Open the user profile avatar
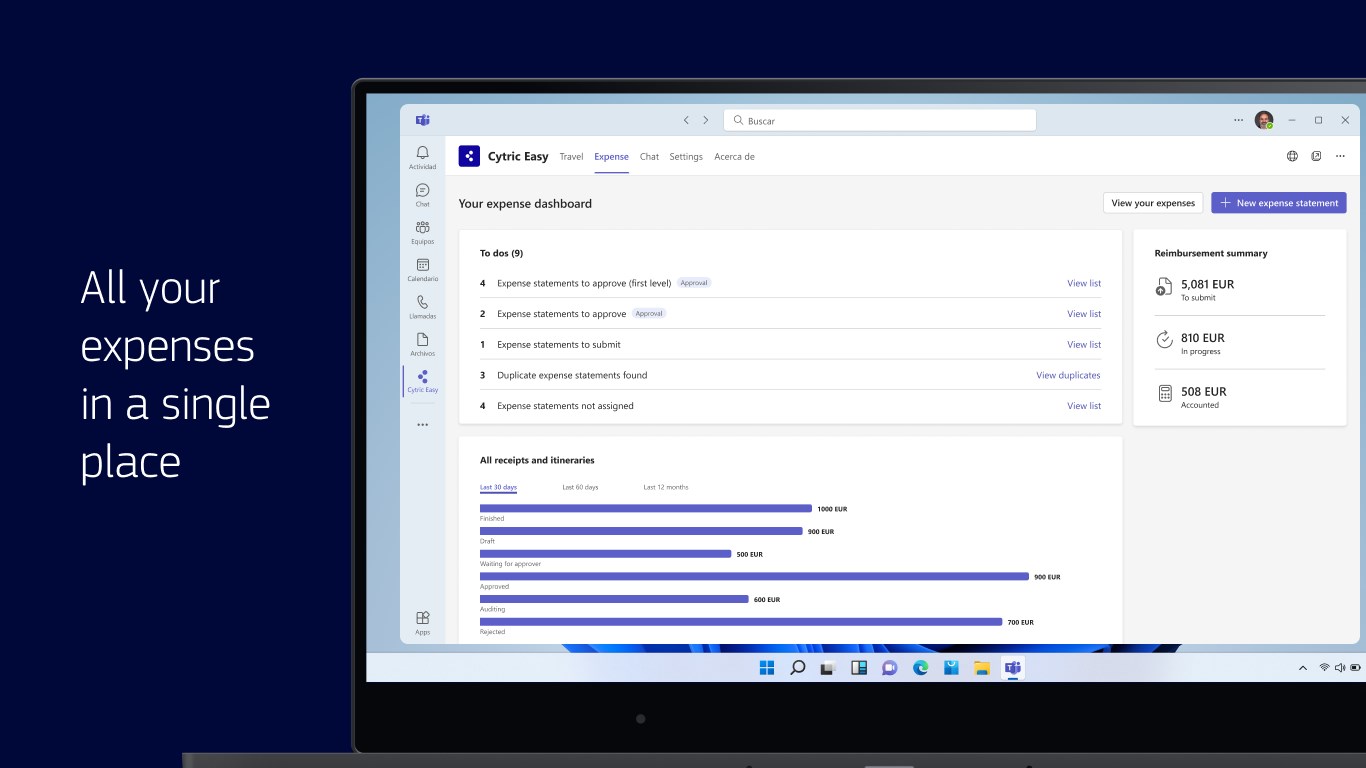Image resolution: width=1366 pixels, height=768 pixels. pos(1264,120)
